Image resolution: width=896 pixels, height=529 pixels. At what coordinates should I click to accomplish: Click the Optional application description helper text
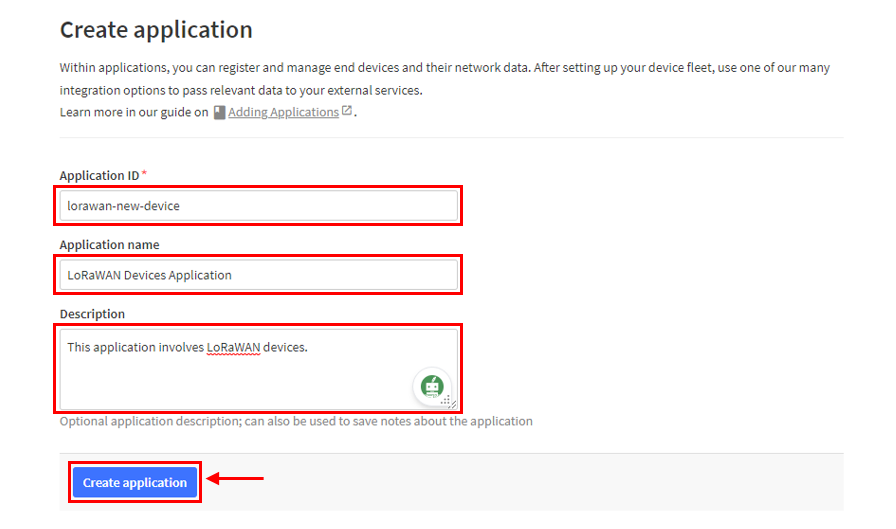296,421
